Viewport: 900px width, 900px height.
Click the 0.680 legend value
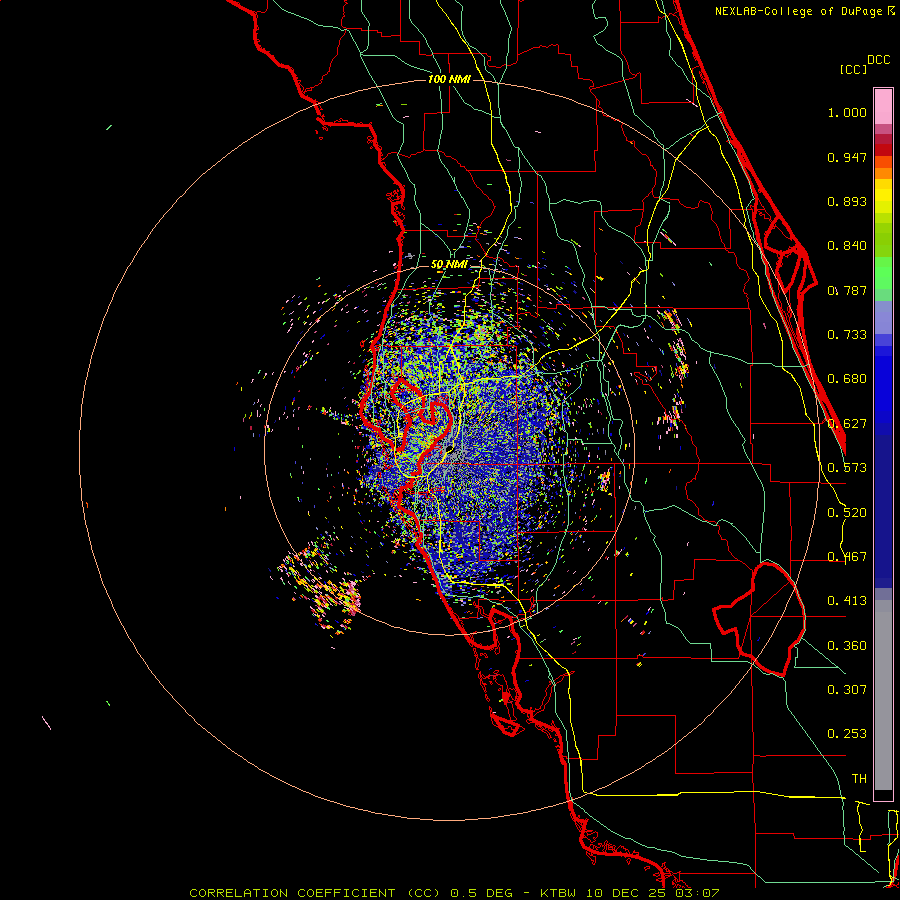(847, 379)
